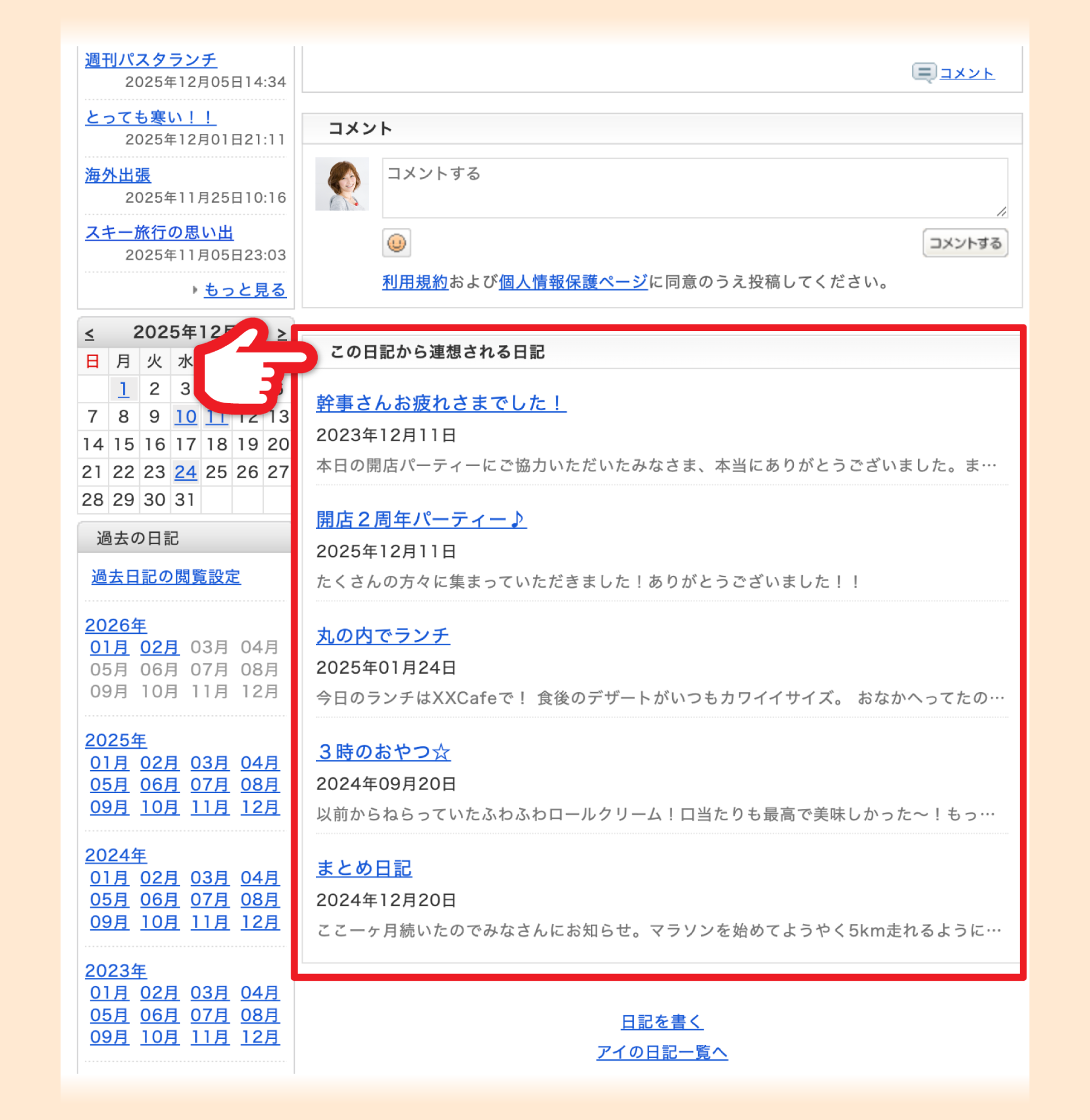Open related diary 開店２周年パーティー♪

click(x=421, y=519)
